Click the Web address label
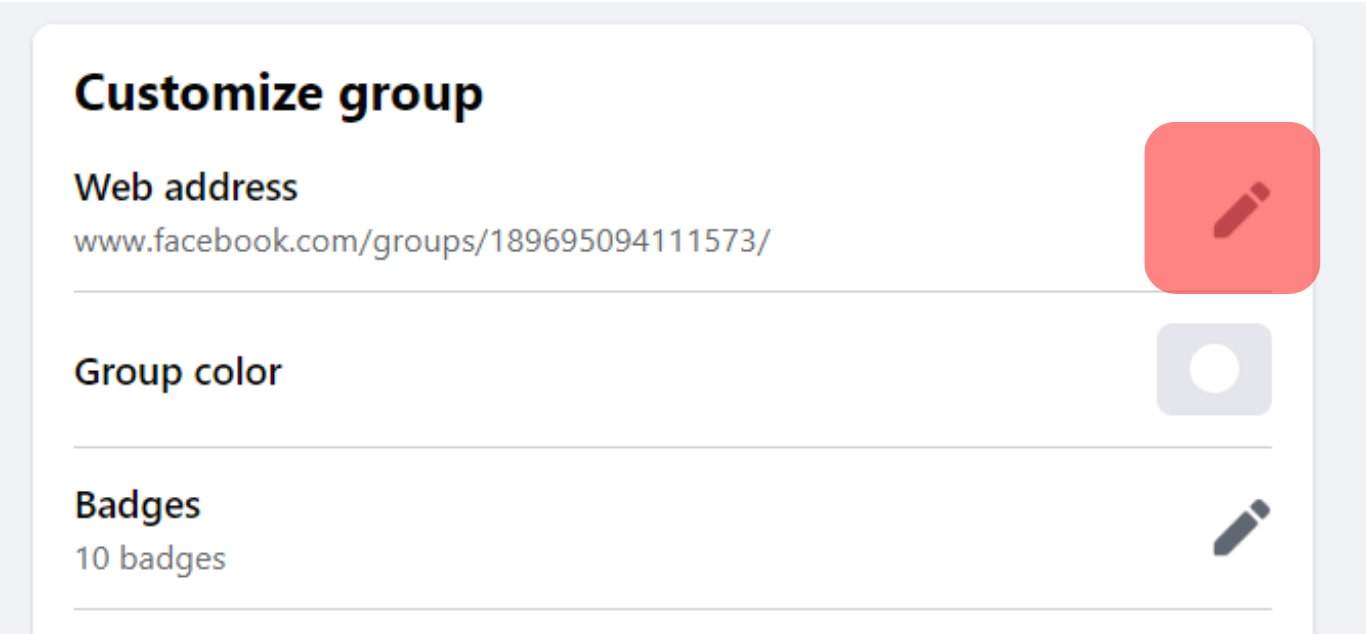Screen dimensions: 1366x634 coord(186,187)
